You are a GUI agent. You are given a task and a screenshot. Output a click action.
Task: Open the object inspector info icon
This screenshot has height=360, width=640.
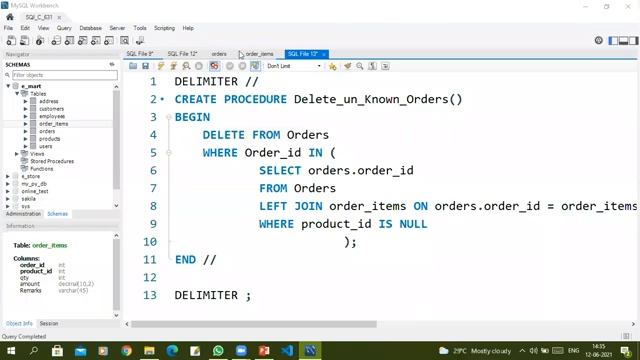[x=40, y=40]
